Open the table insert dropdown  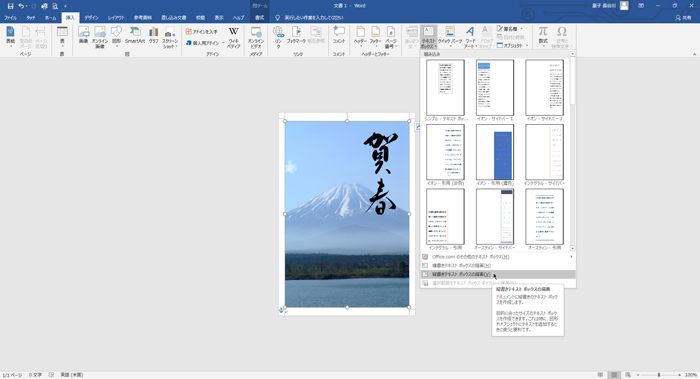pyautogui.click(x=62, y=37)
